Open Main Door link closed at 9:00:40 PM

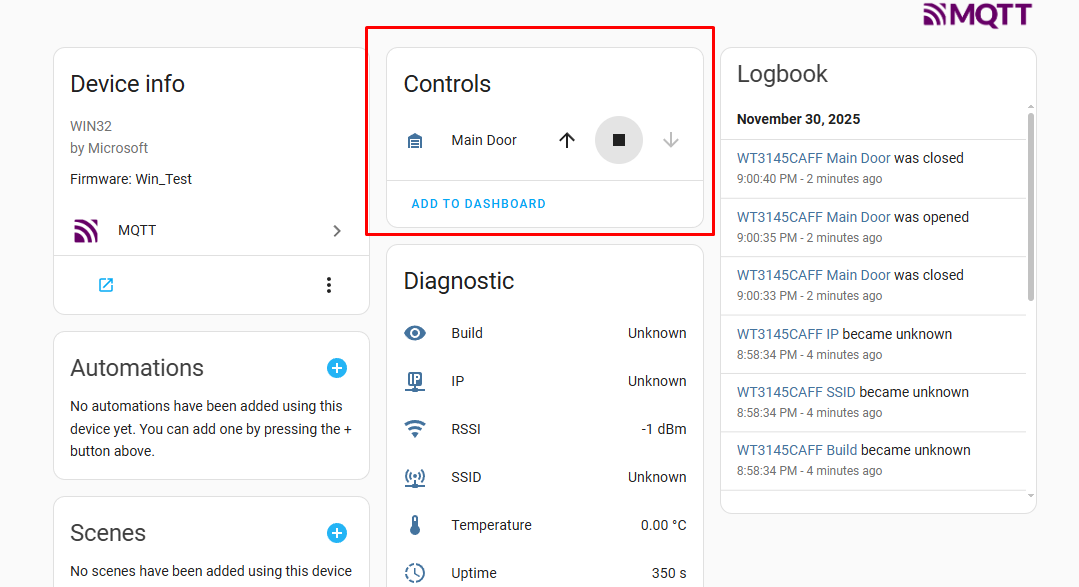pos(813,158)
